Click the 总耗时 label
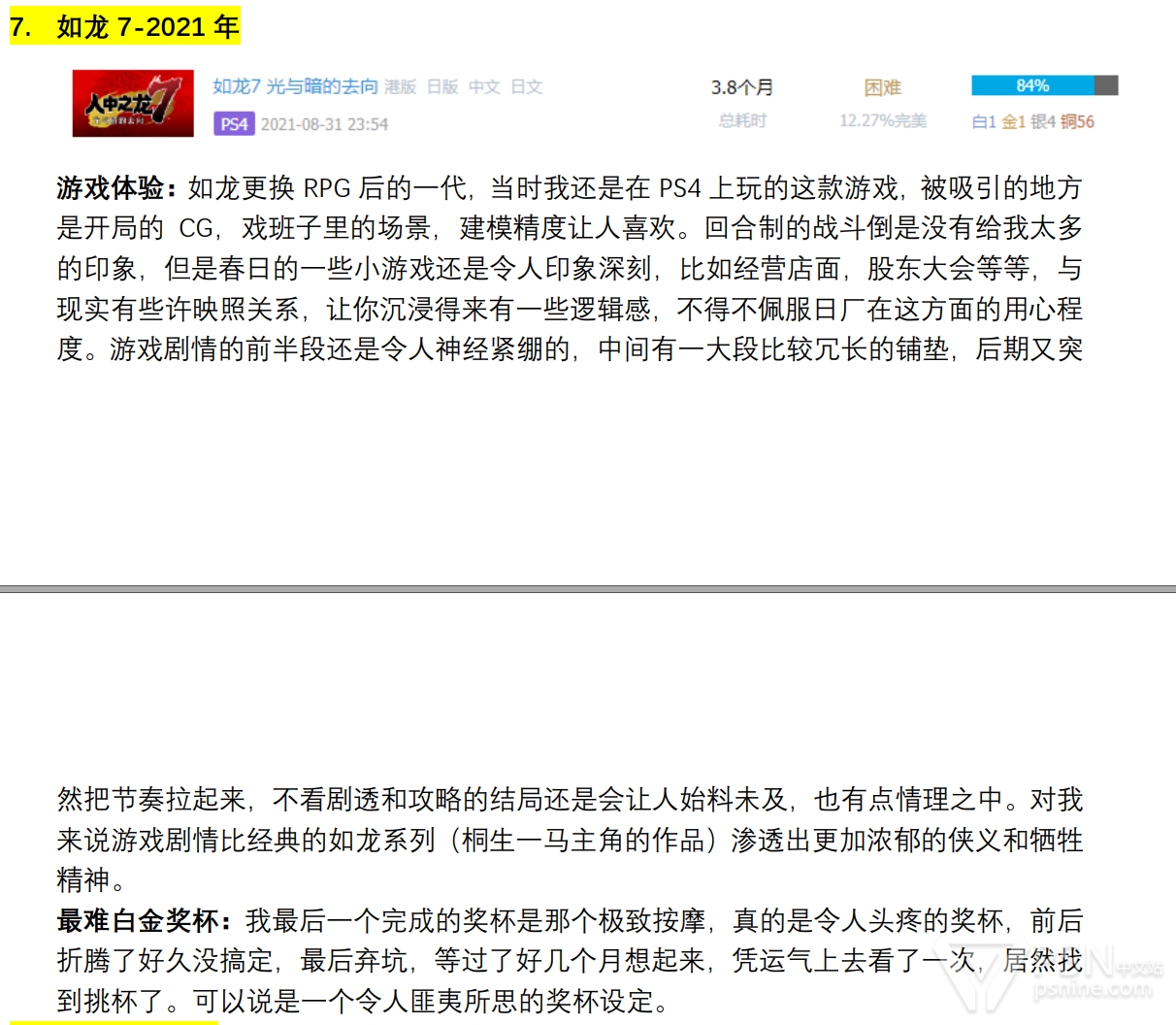Viewport: 1176px width, 1025px height. coord(742,120)
